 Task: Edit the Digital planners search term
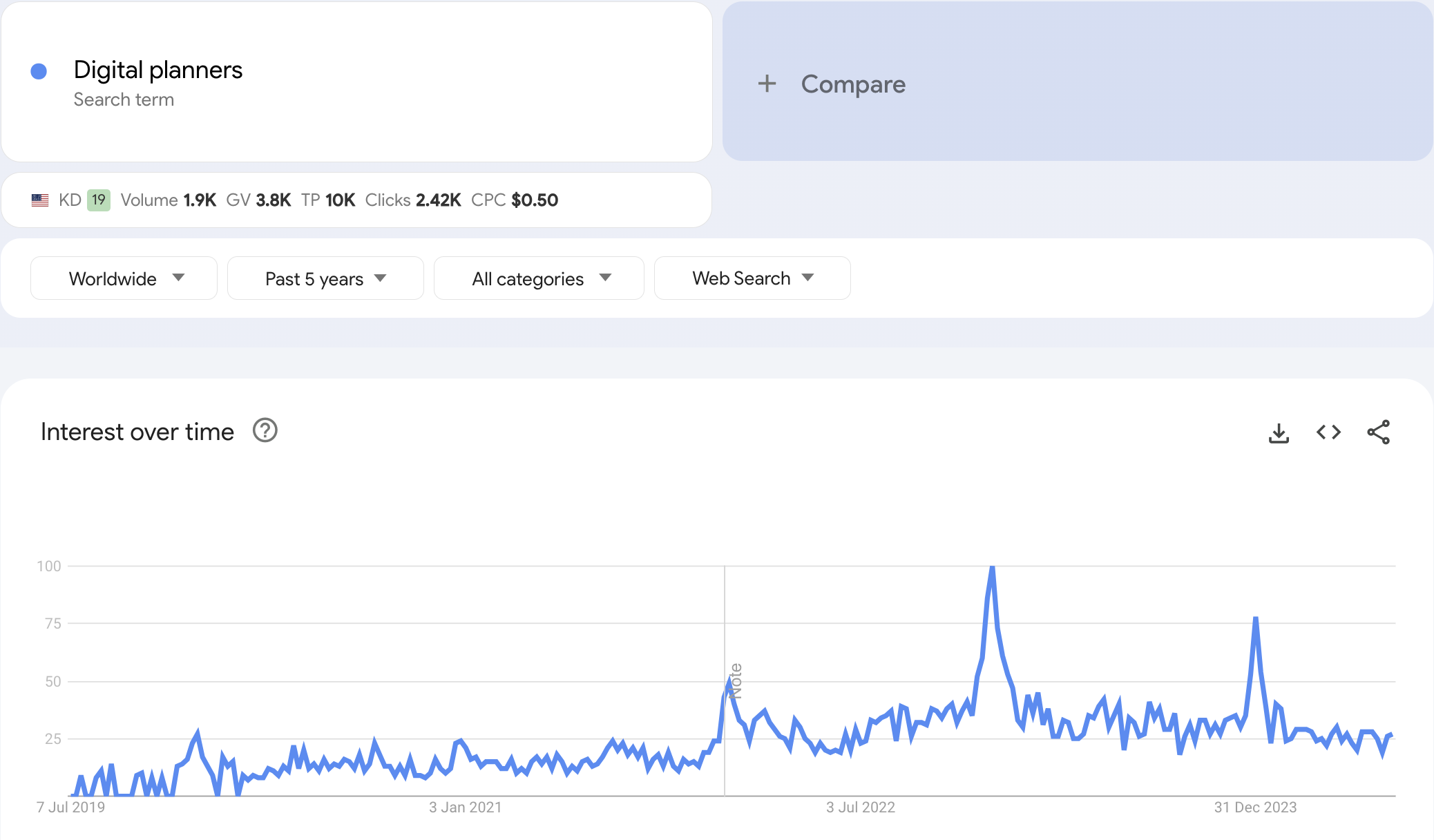tap(158, 70)
